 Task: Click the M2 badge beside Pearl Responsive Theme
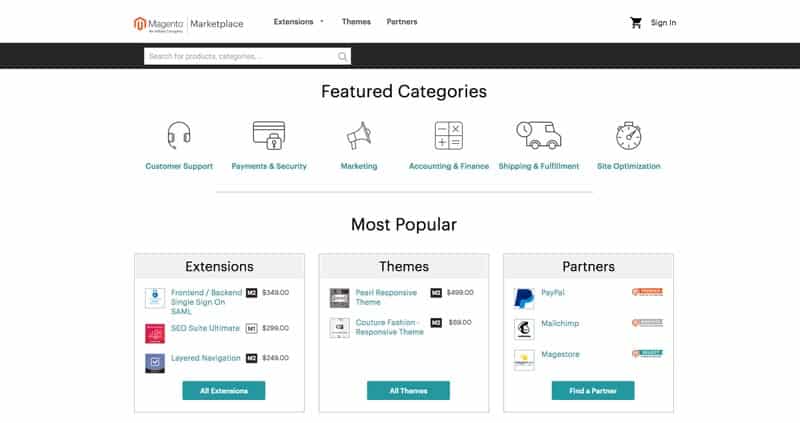point(436,292)
